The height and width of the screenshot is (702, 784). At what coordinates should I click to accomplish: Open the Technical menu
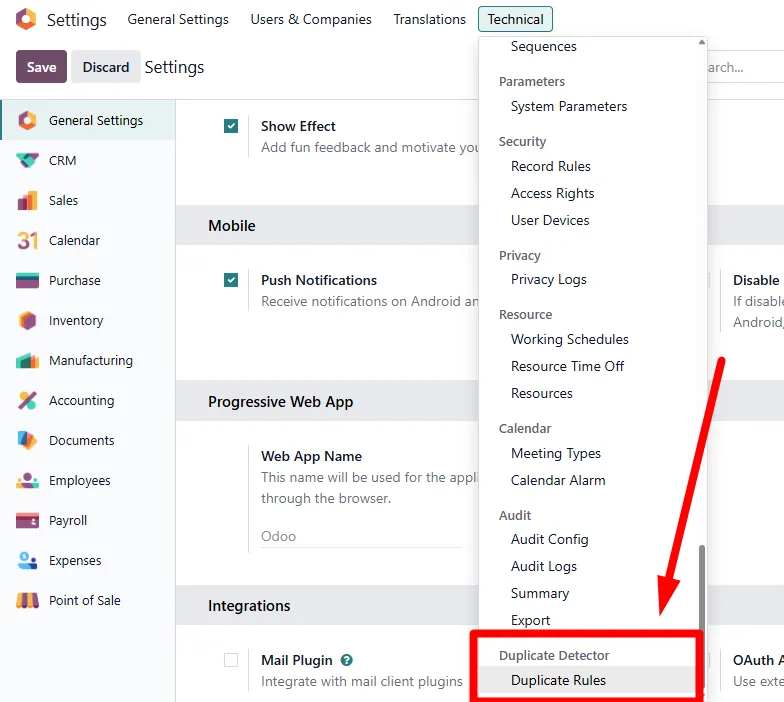[515, 19]
